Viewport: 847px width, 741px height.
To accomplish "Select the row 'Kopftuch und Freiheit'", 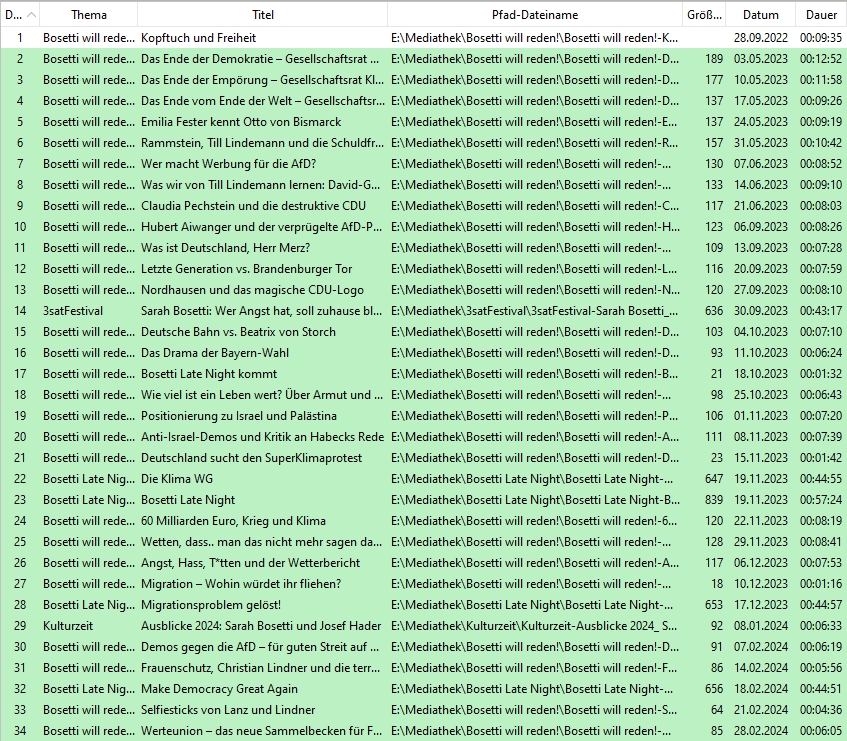I will (x=198, y=37).
